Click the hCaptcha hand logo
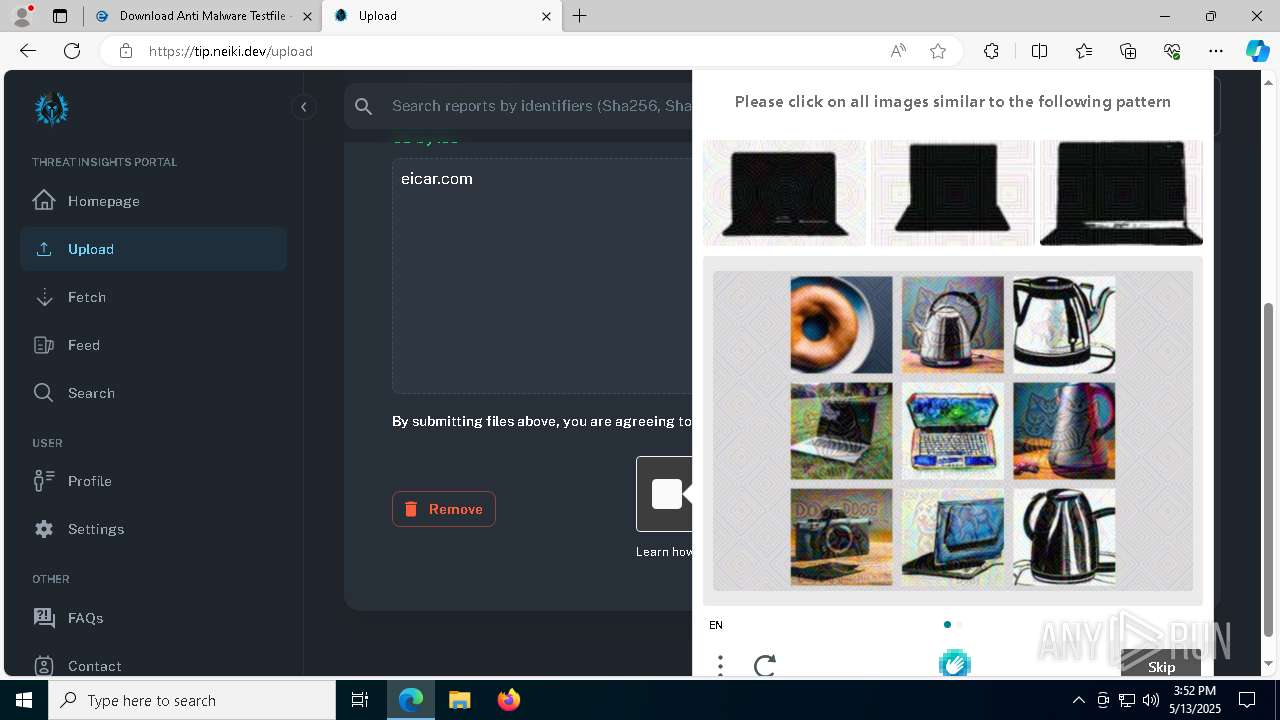The image size is (1280, 720). pyautogui.click(x=955, y=663)
